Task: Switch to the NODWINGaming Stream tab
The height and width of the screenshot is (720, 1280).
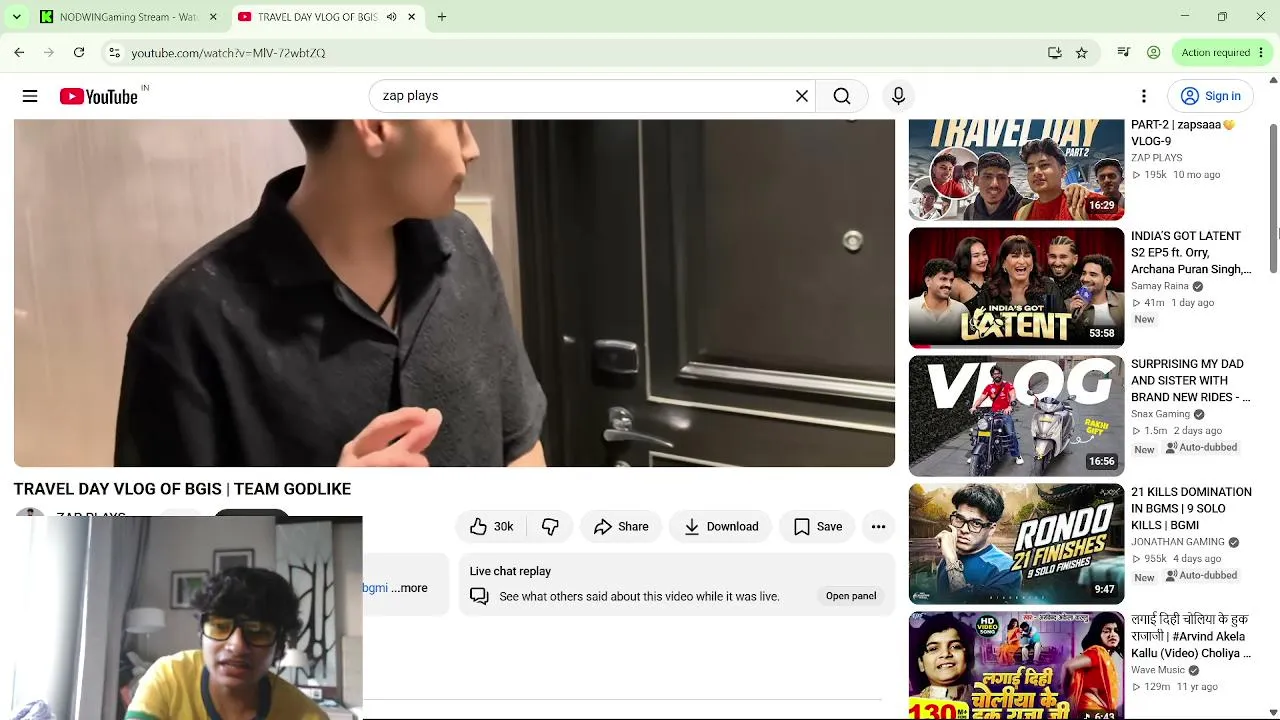Action: coord(128,17)
